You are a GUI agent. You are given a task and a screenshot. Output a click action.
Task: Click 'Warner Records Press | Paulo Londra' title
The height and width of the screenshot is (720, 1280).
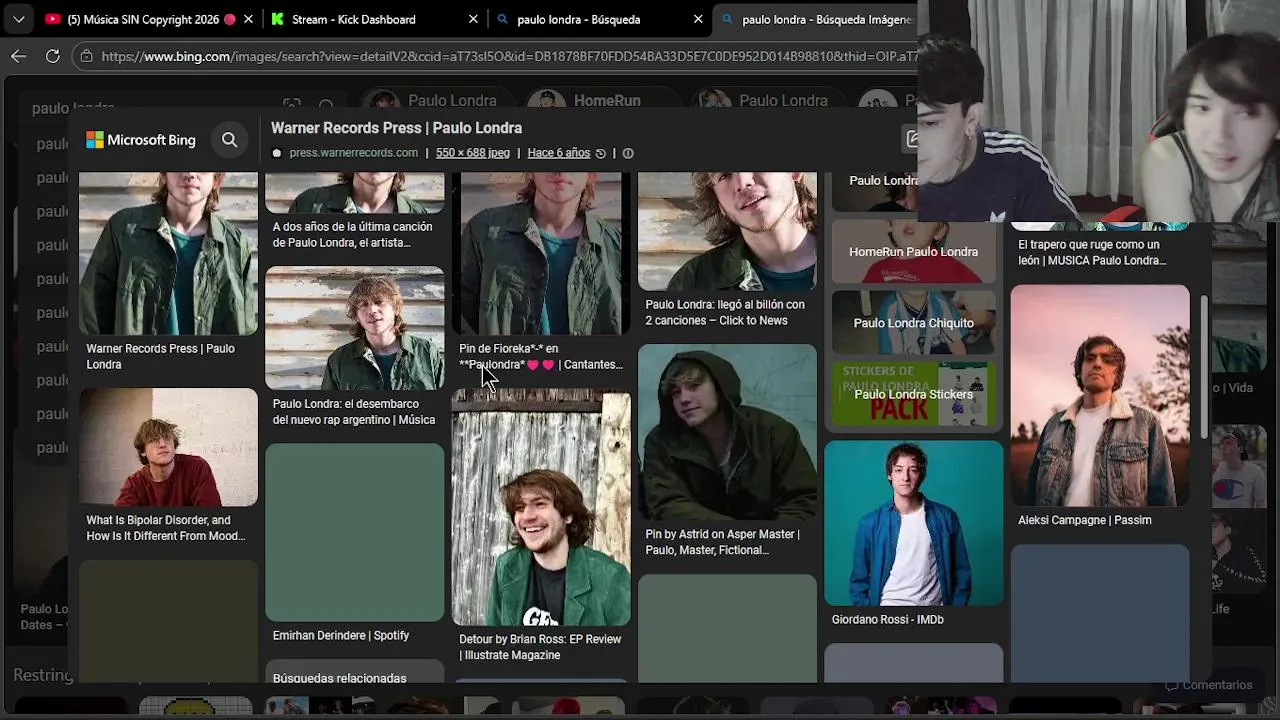tap(396, 128)
